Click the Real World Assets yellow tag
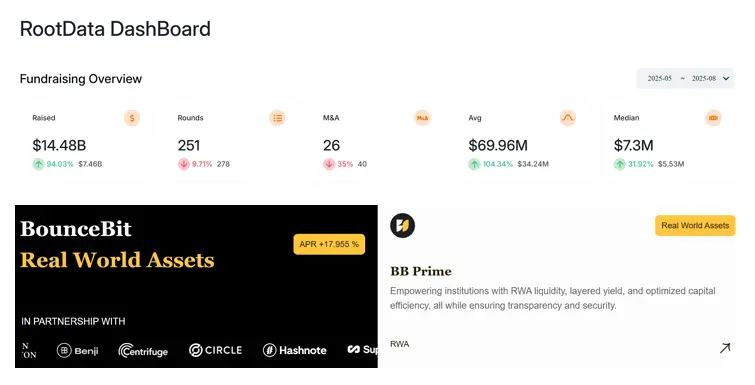Viewport: 755px width, 385px height. (x=695, y=225)
